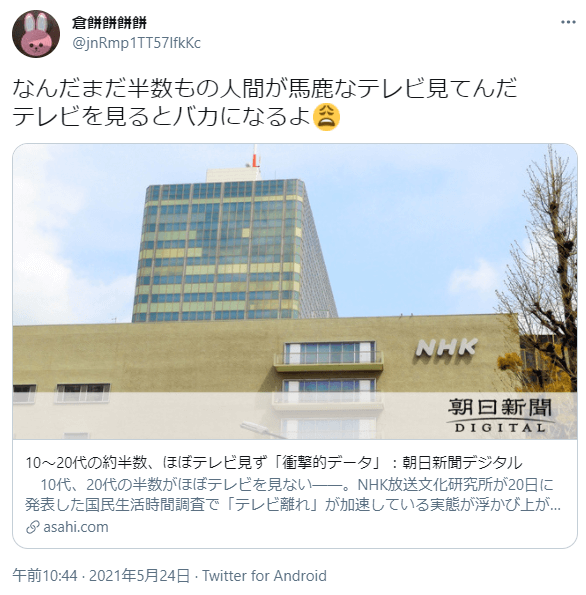The width and height of the screenshot is (586, 595).
Task: Click the weary face emoji in tweet
Action: pyautogui.click(x=326, y=117)
